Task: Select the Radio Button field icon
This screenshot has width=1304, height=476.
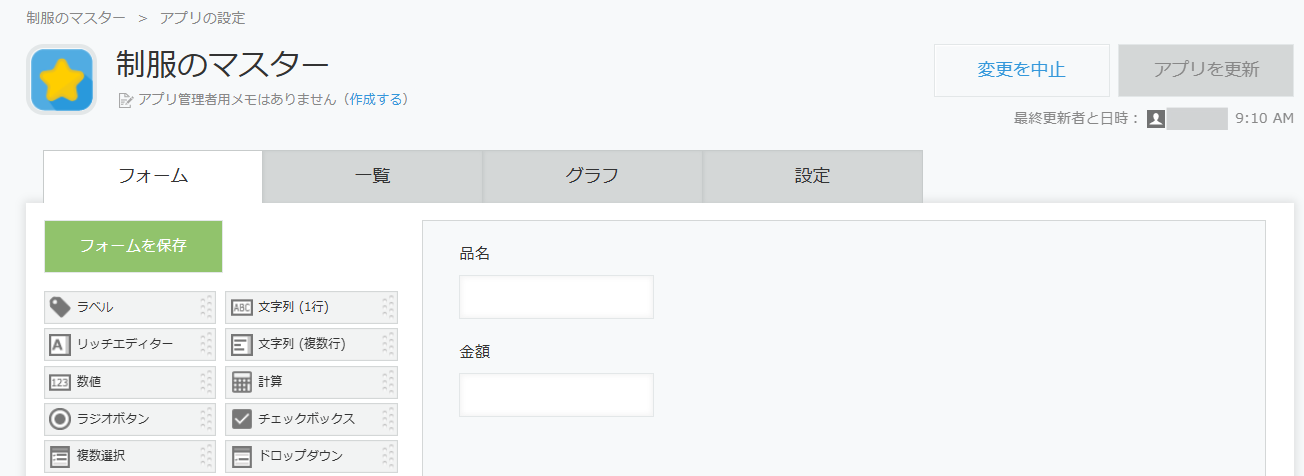Action: tap(60, 418)
